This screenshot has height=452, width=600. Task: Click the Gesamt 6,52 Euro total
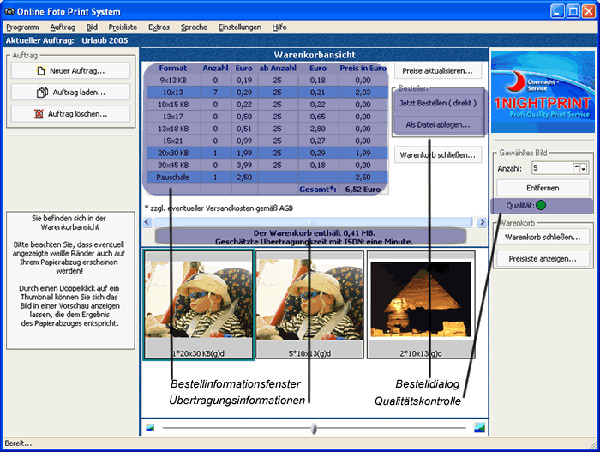click(x=340, y=189)
